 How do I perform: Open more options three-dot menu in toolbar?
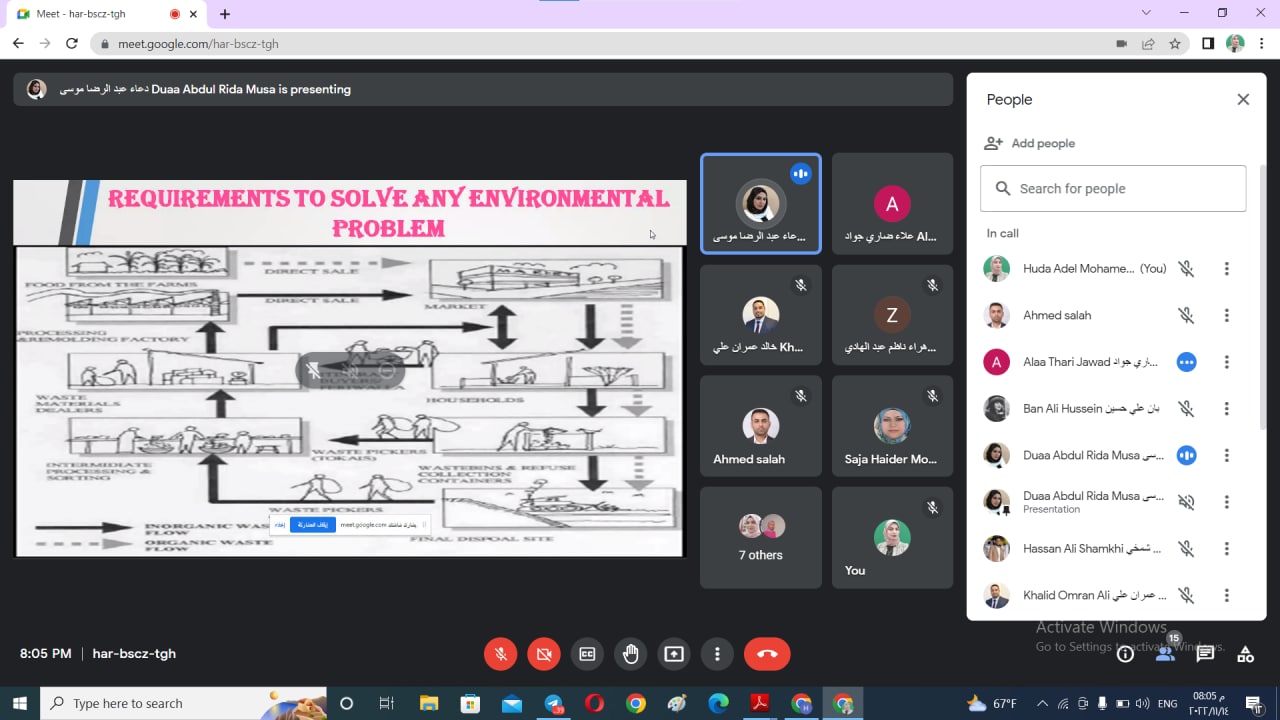(717, 654)
